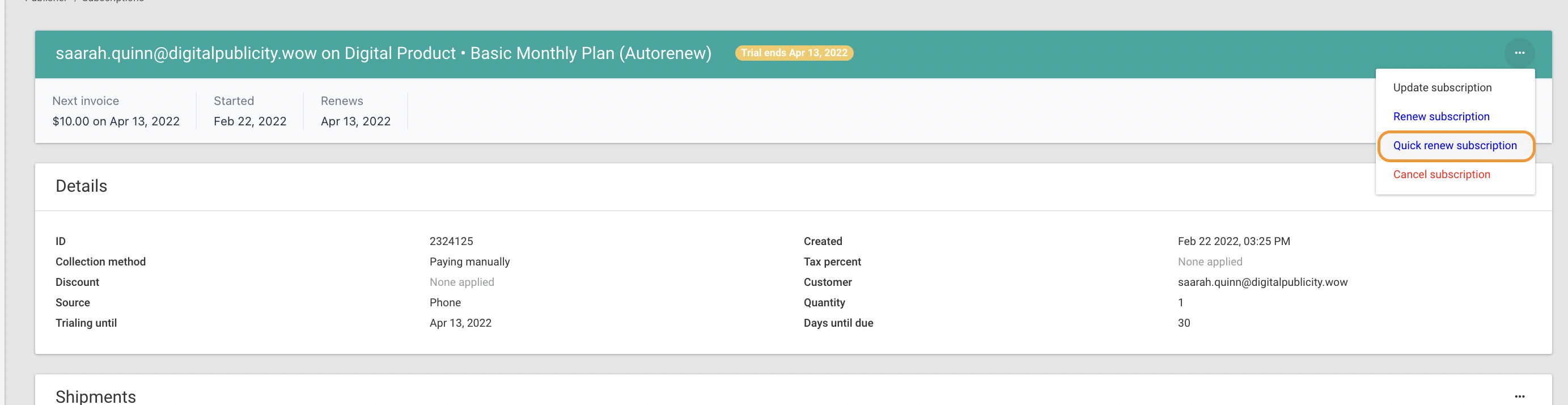Click the Phone source value

click(x=445, y=303)
